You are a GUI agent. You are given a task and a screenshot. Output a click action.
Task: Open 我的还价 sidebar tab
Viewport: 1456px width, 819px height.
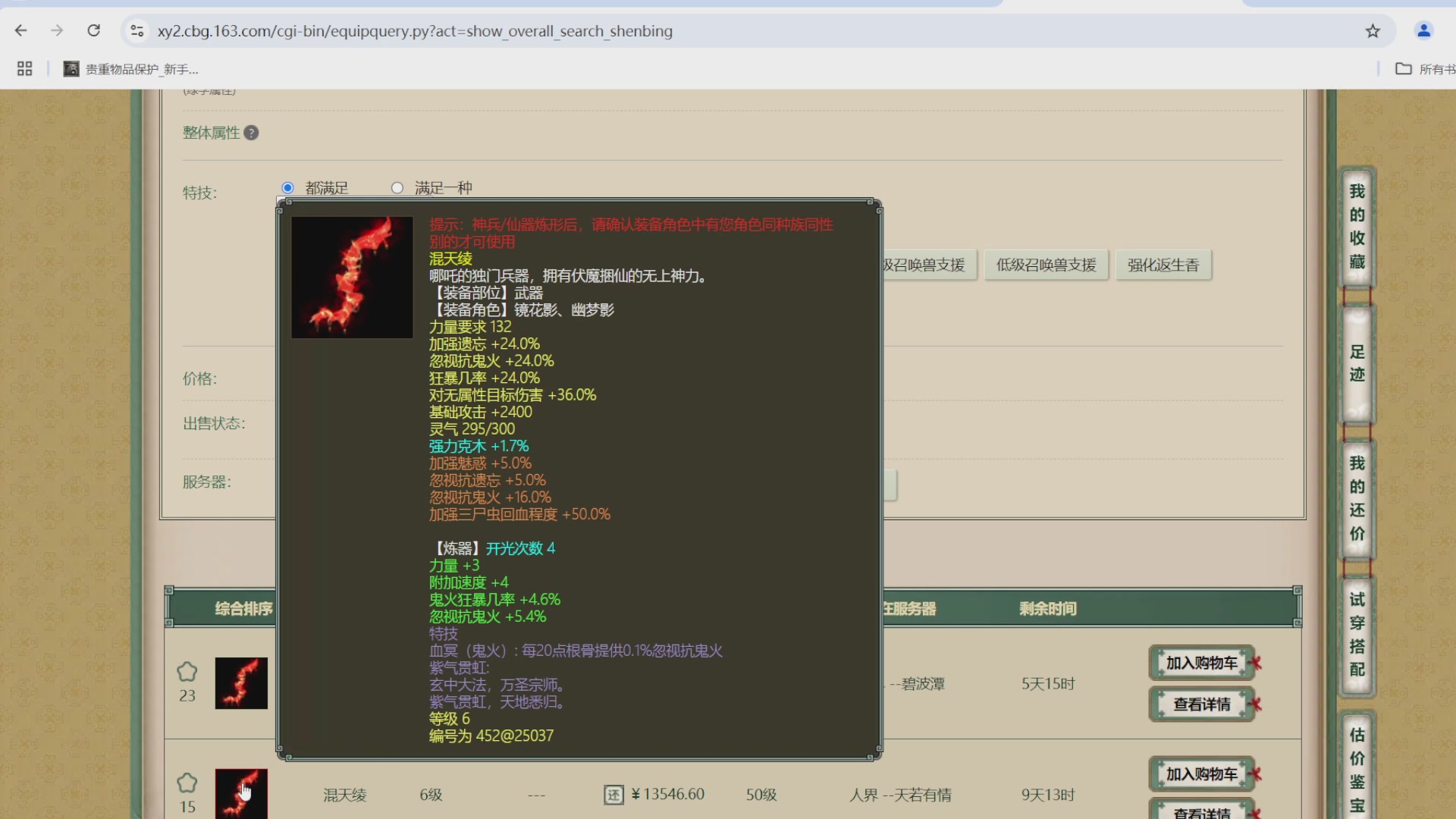coord(1357,498)
